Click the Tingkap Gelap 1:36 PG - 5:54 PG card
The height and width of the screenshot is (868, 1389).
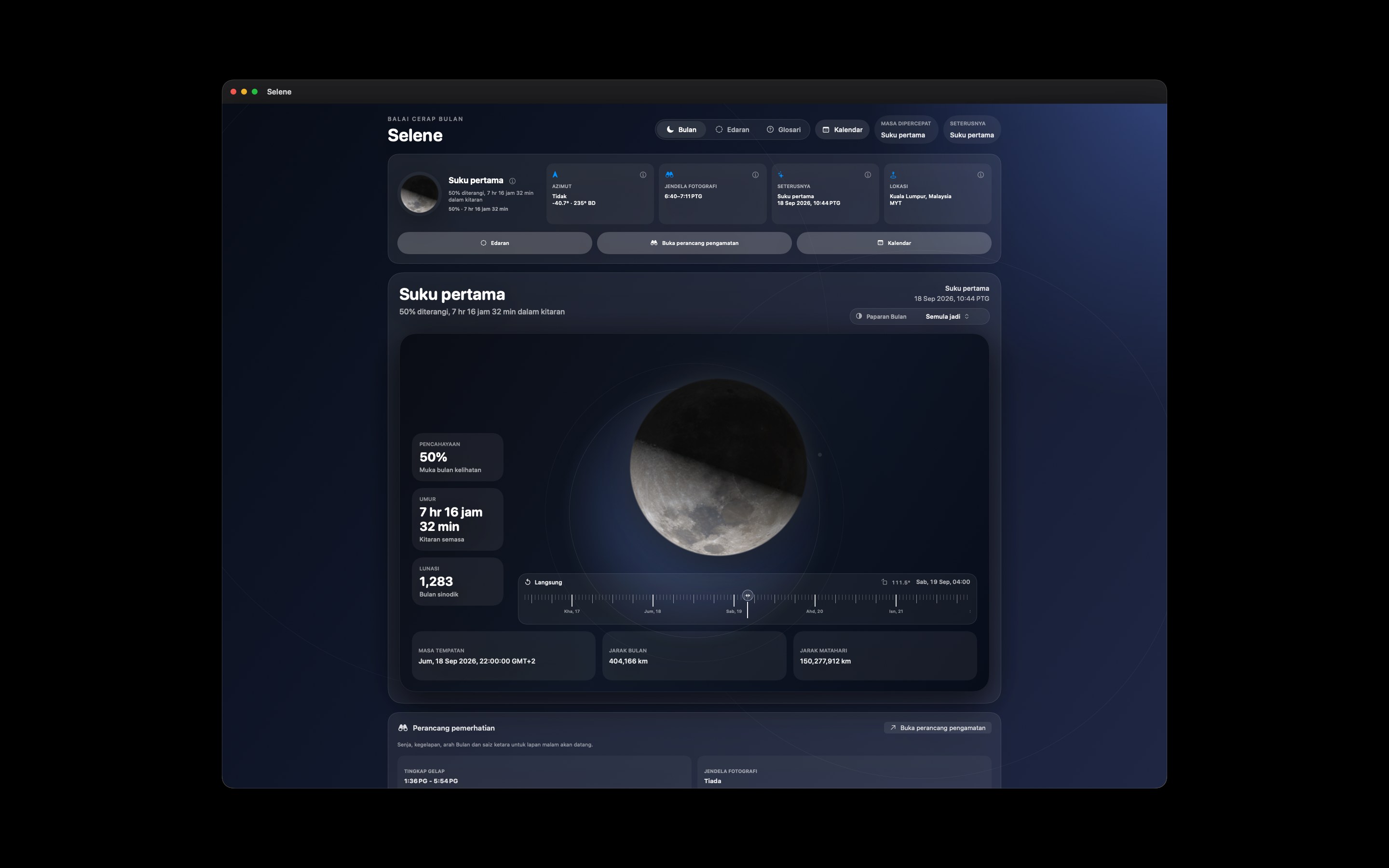[x=544, y=772]
